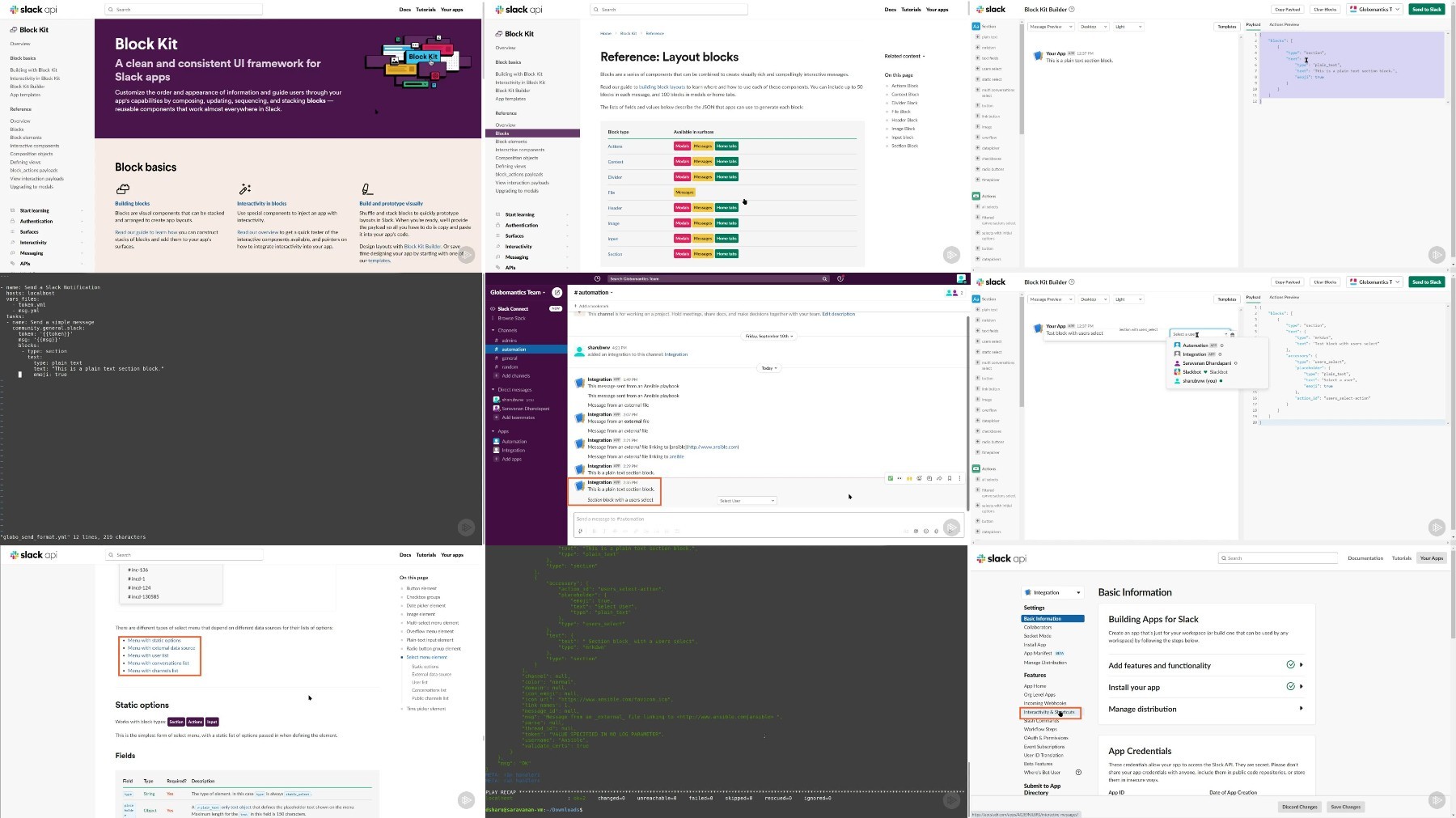Open shortcuts lightning icon in message composer
This screenshot has height=818, width=1456.
point(580,531)
